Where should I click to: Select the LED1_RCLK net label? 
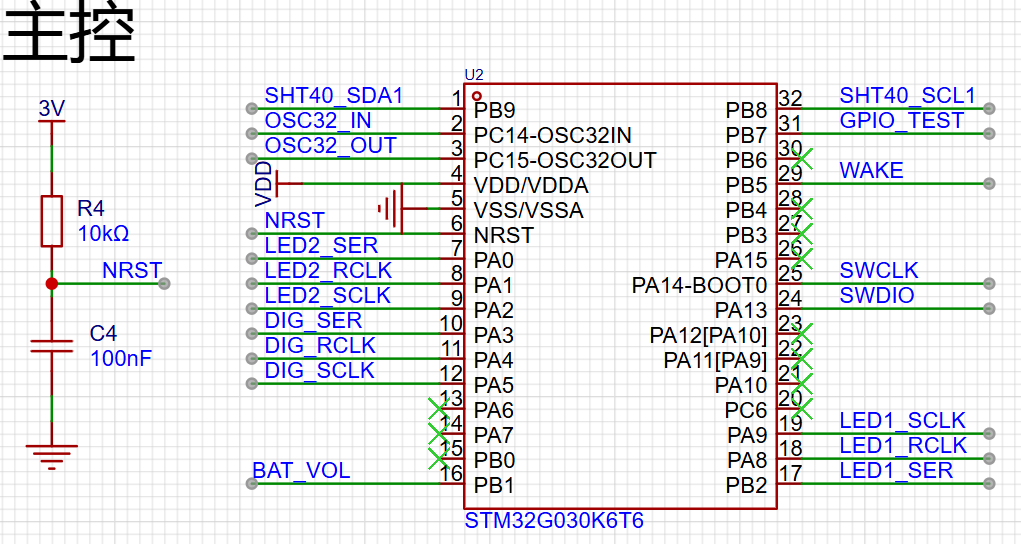(903, 446)
